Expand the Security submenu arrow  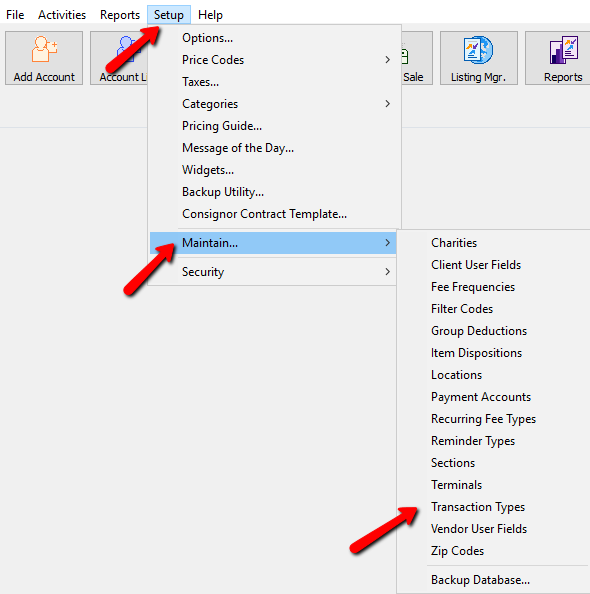click(387, 272)
